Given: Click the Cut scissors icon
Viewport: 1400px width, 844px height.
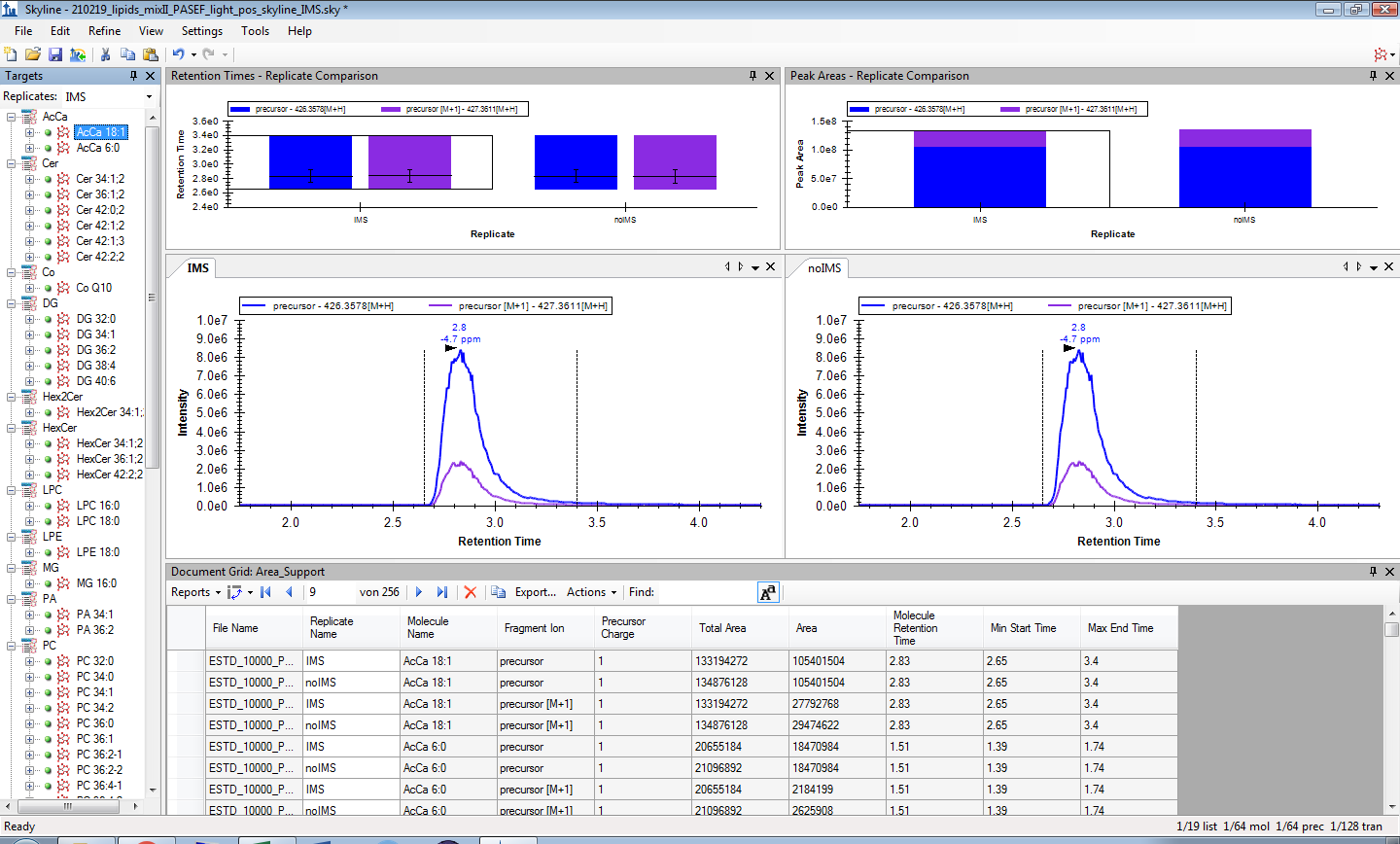Looking at the screenshot, I should 105,54.
